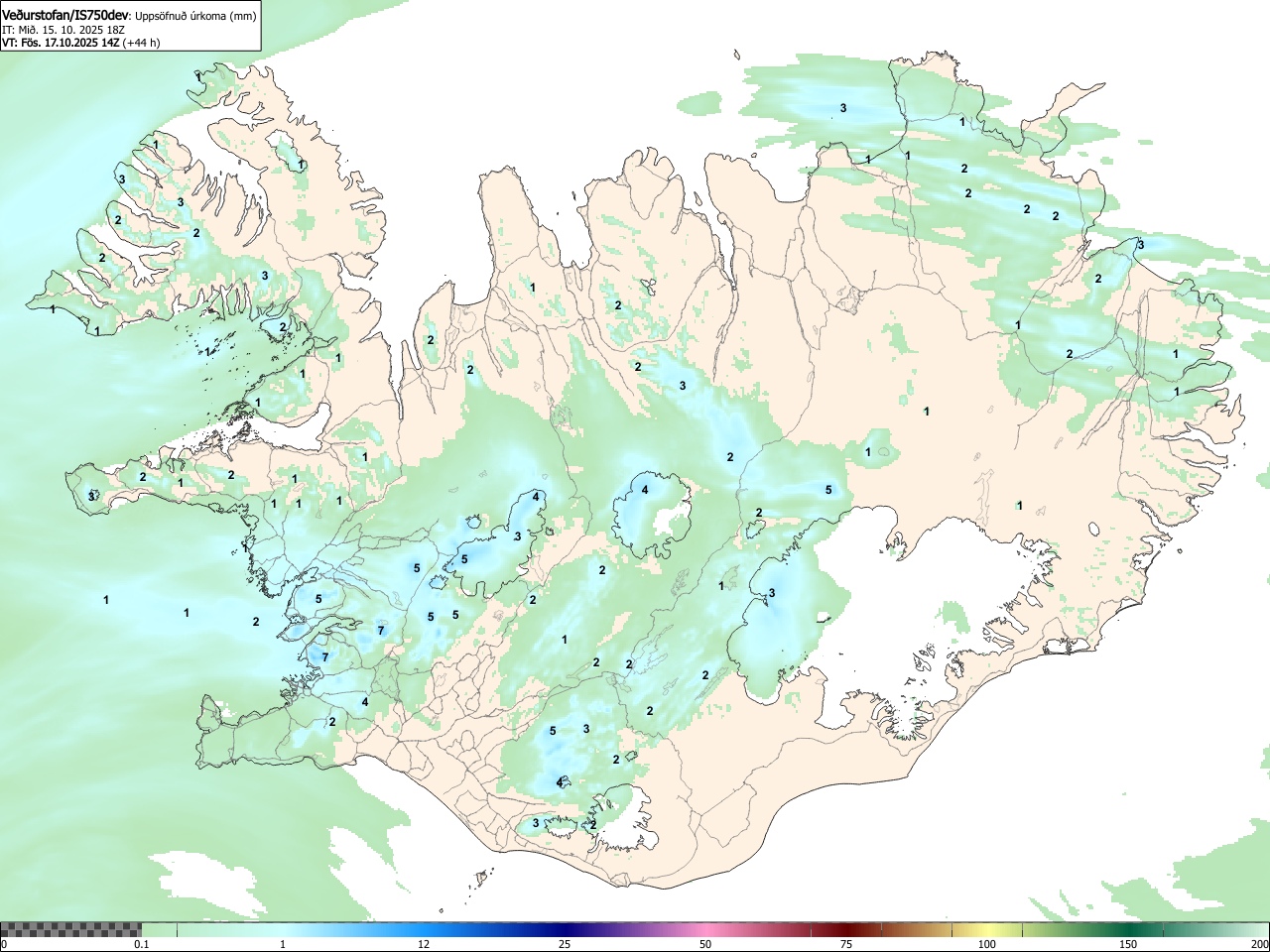Click the '25' label under the color scale
The image size is (1270, 952).
tap(565, 944)
